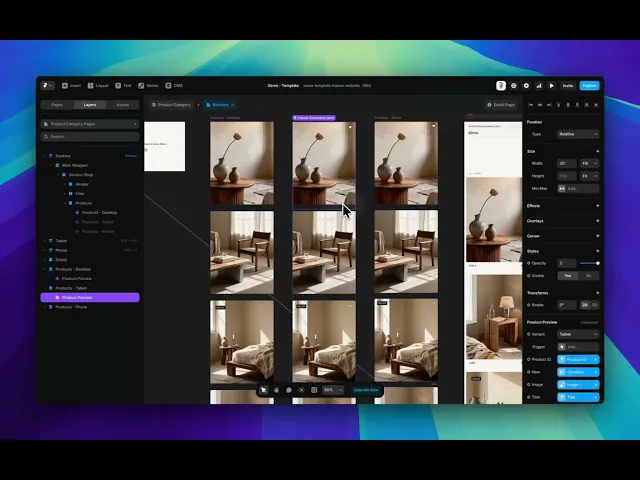Click the align right icon
Screen dimensions: 640x480
[x=549, y=105]
